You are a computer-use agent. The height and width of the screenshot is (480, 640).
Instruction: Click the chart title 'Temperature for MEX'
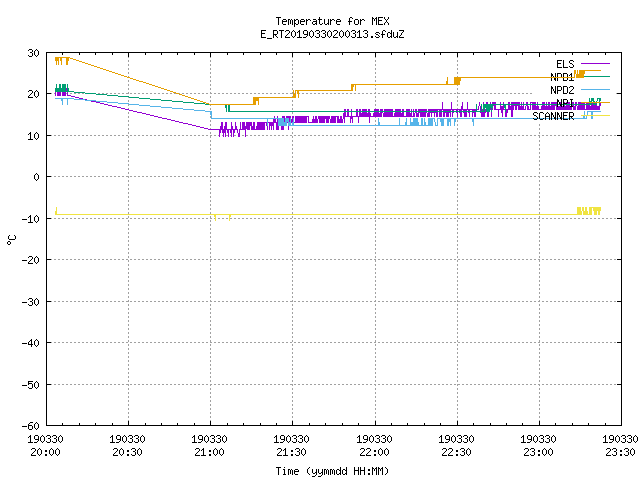332,21
